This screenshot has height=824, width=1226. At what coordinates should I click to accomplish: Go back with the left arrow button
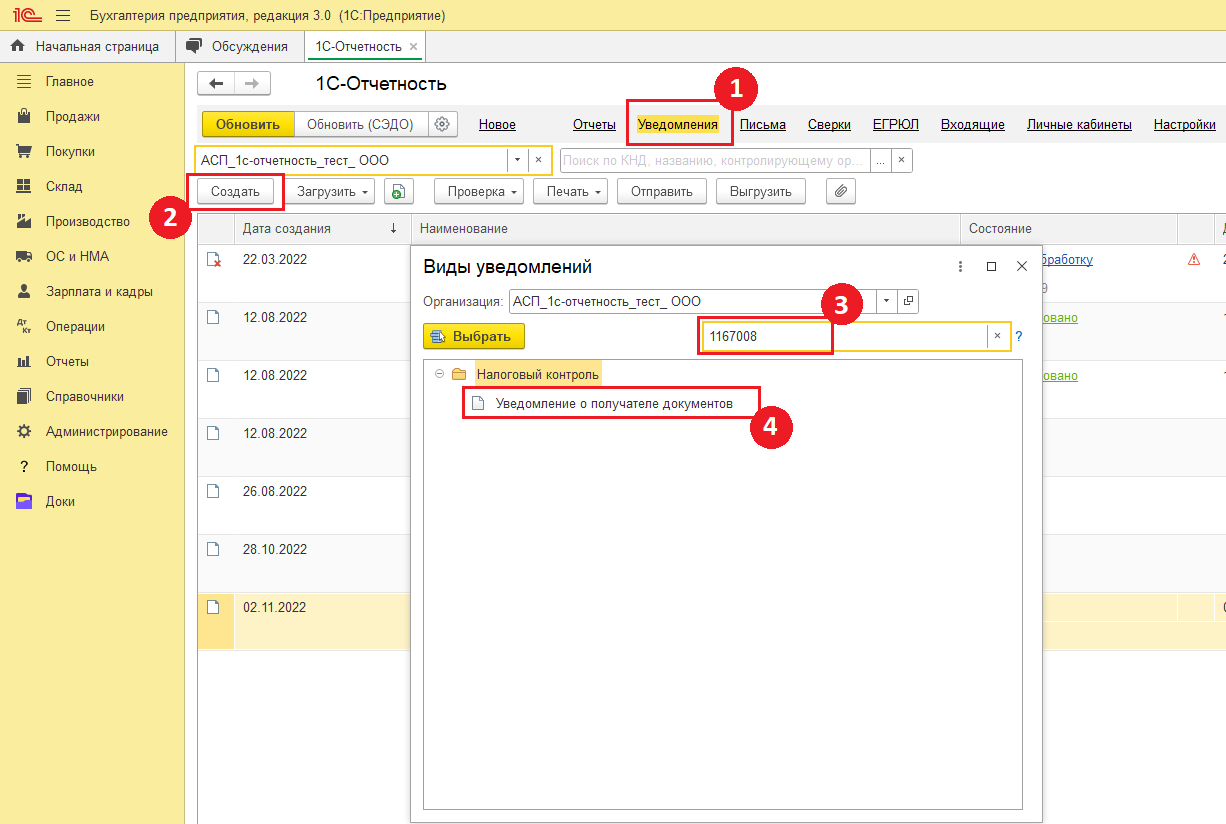216,84
